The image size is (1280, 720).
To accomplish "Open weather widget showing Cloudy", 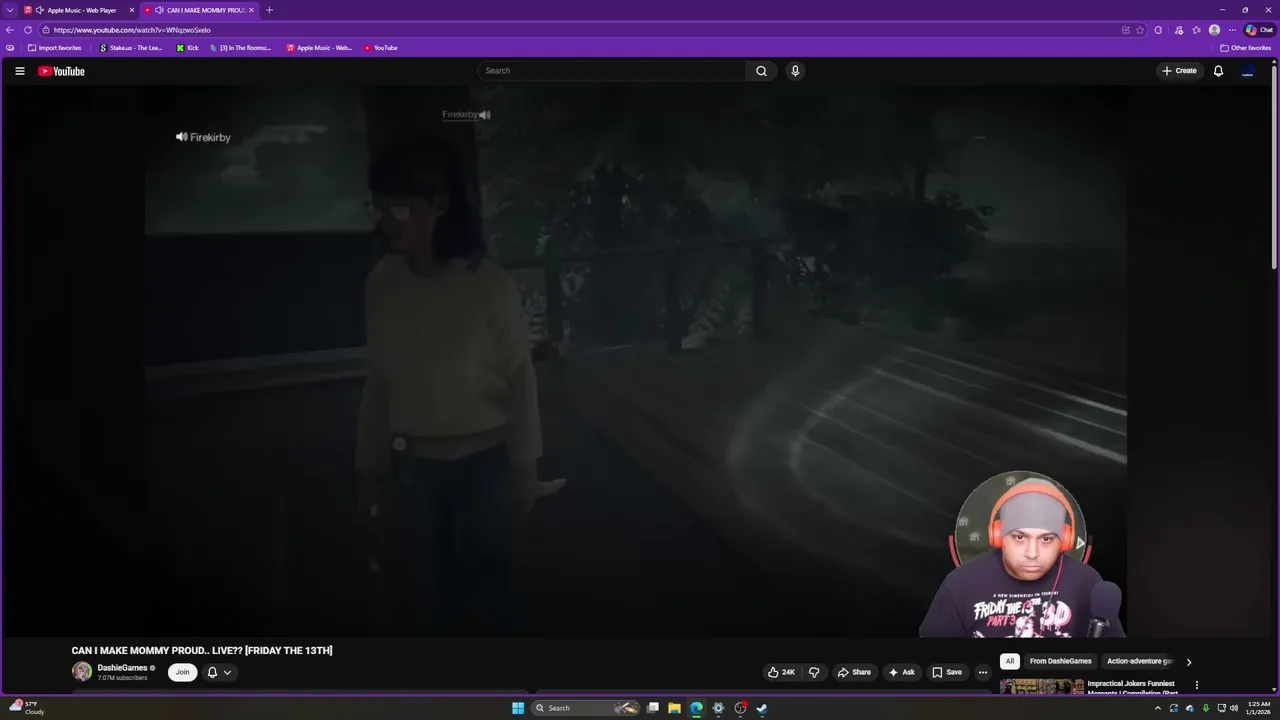I will coord(28,708).
